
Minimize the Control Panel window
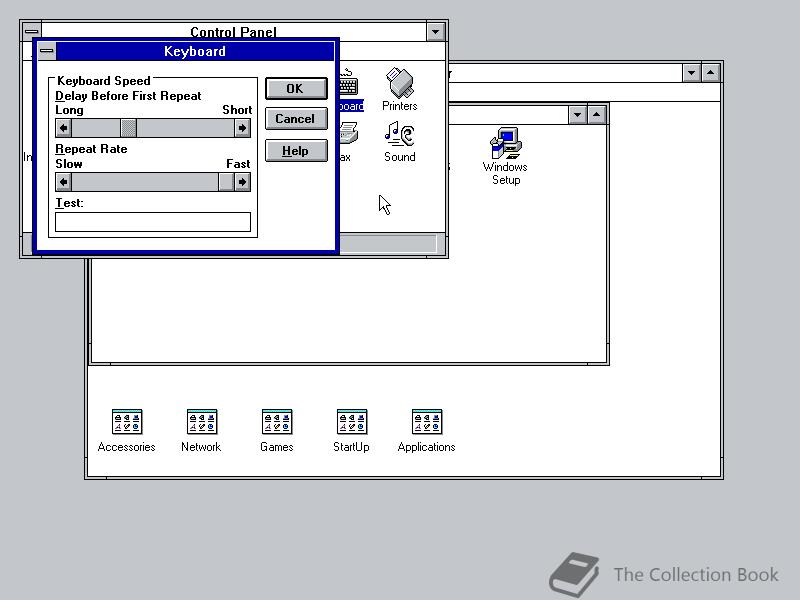(x=435, y=32)
